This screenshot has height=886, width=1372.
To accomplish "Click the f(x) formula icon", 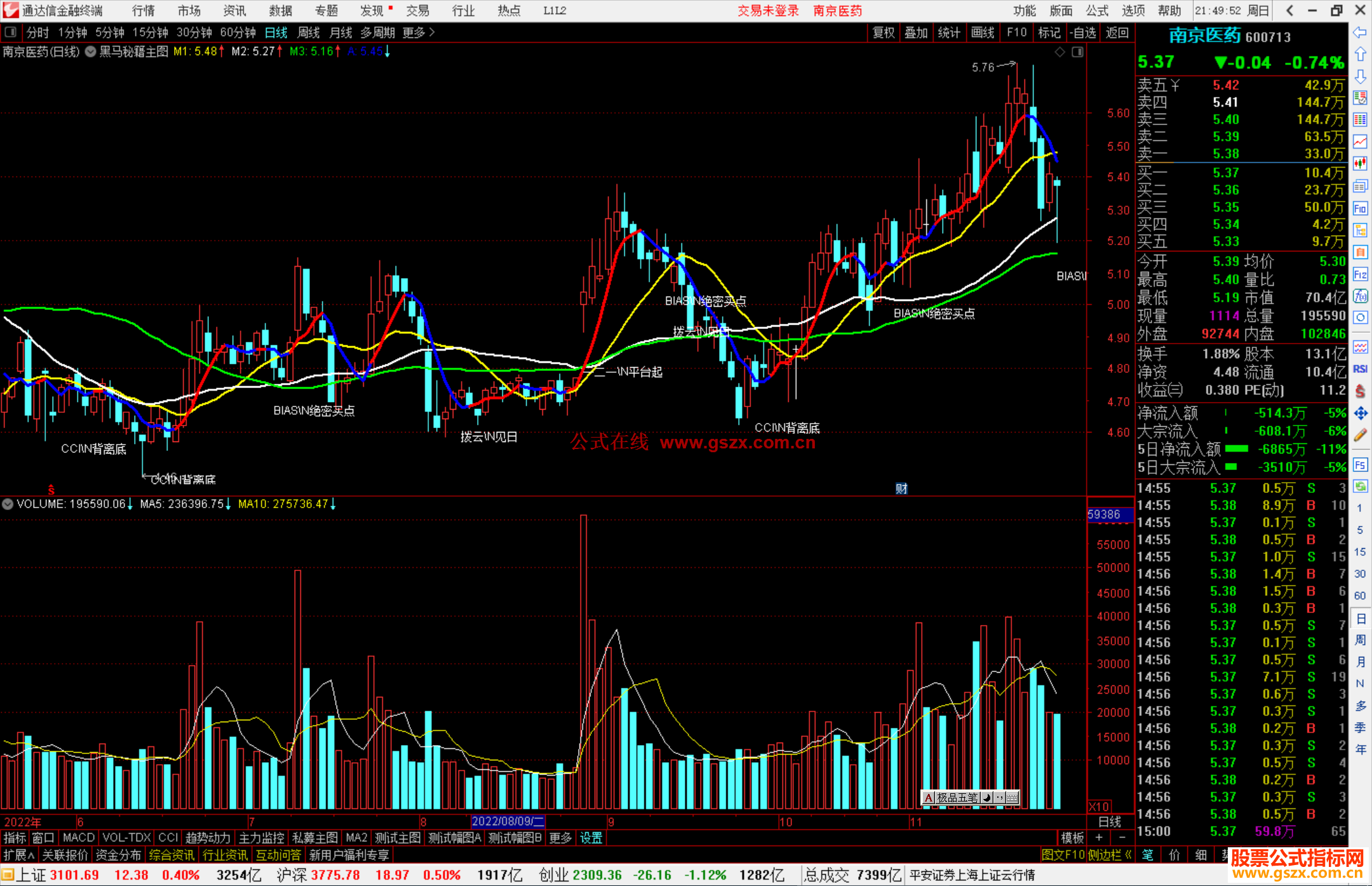I will (x=1360, y=297).
